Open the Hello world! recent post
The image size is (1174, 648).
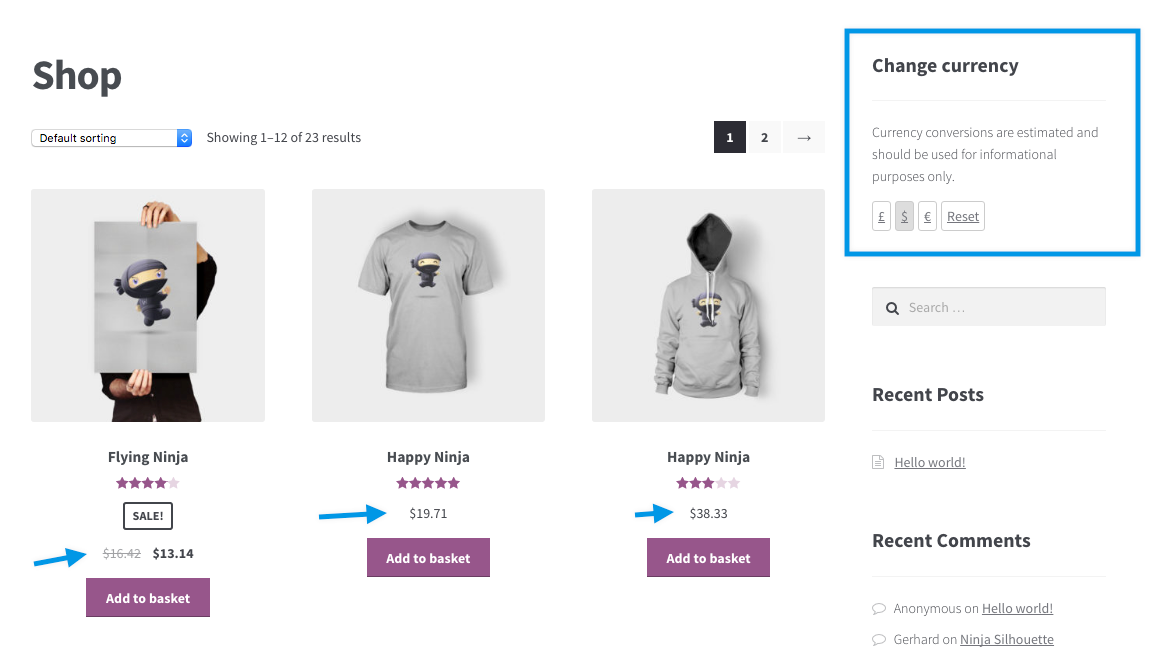[930, 462]
